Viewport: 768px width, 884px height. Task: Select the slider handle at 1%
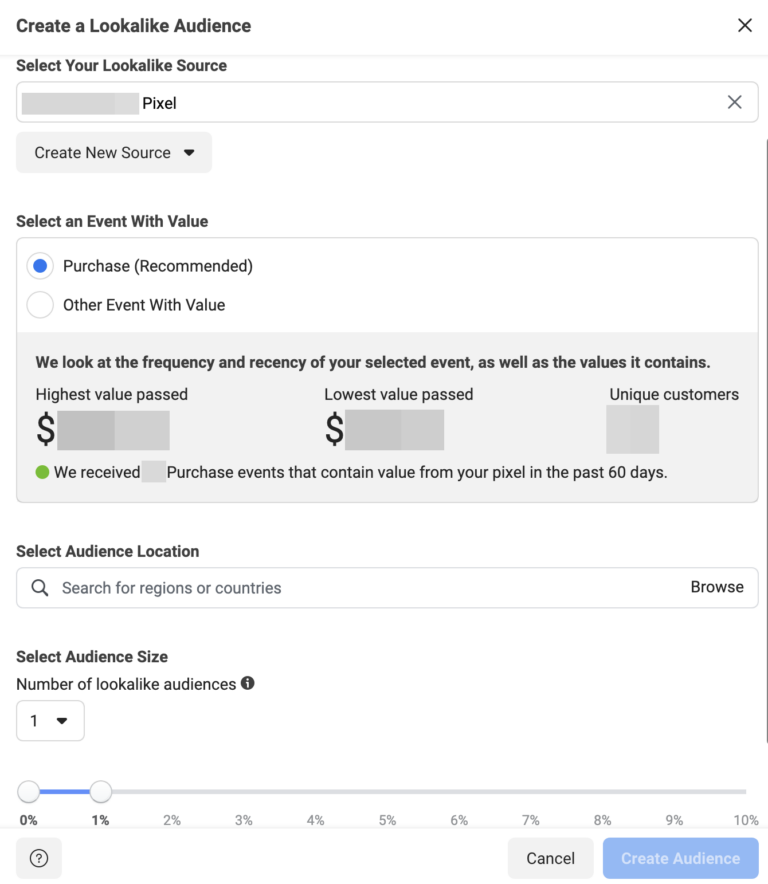click(101, 791)
